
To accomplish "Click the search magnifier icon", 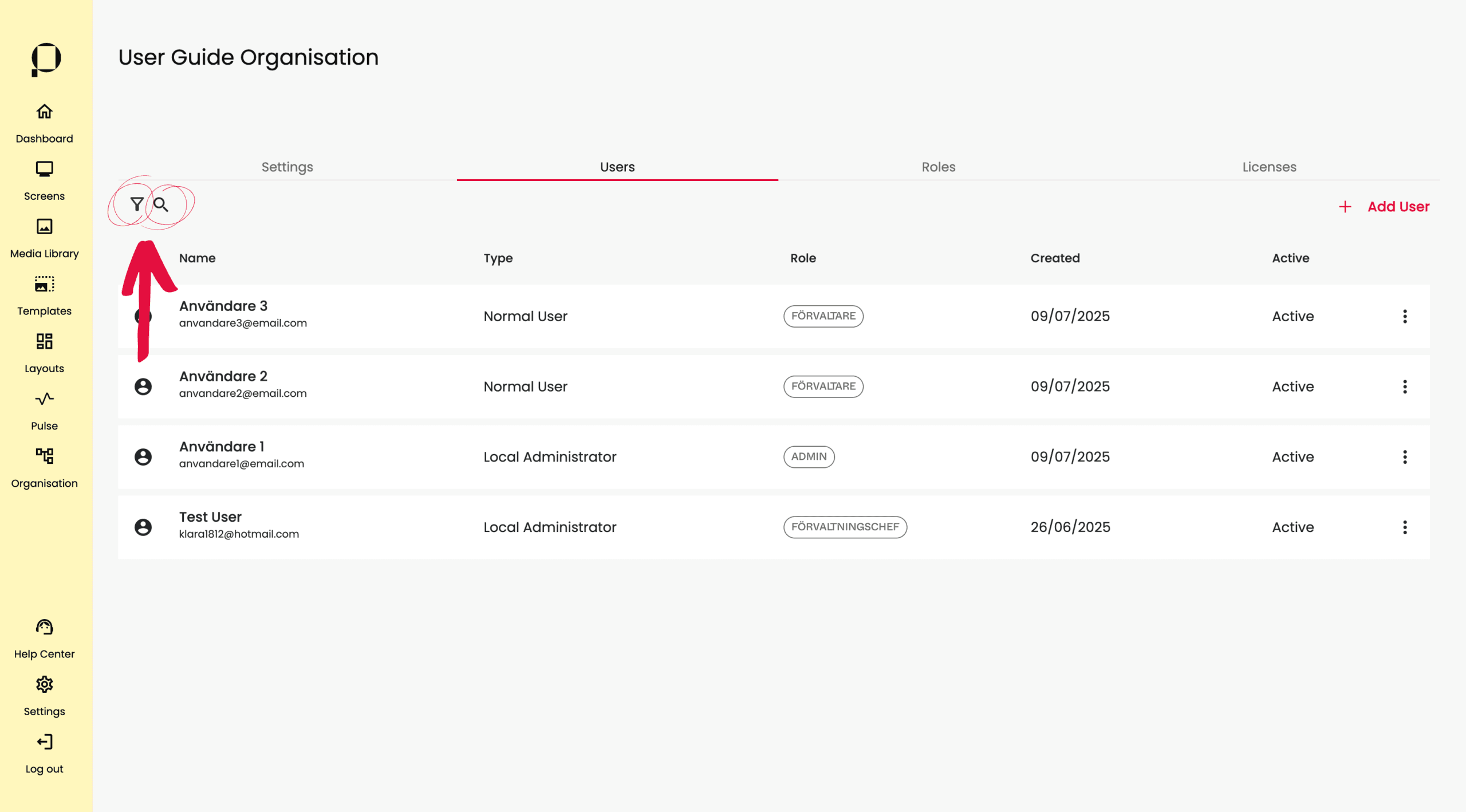I will tap(161, 204).
